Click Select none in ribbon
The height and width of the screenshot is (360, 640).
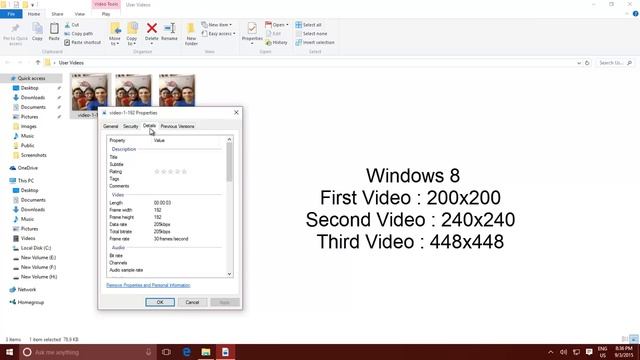(x=311, y=33)
